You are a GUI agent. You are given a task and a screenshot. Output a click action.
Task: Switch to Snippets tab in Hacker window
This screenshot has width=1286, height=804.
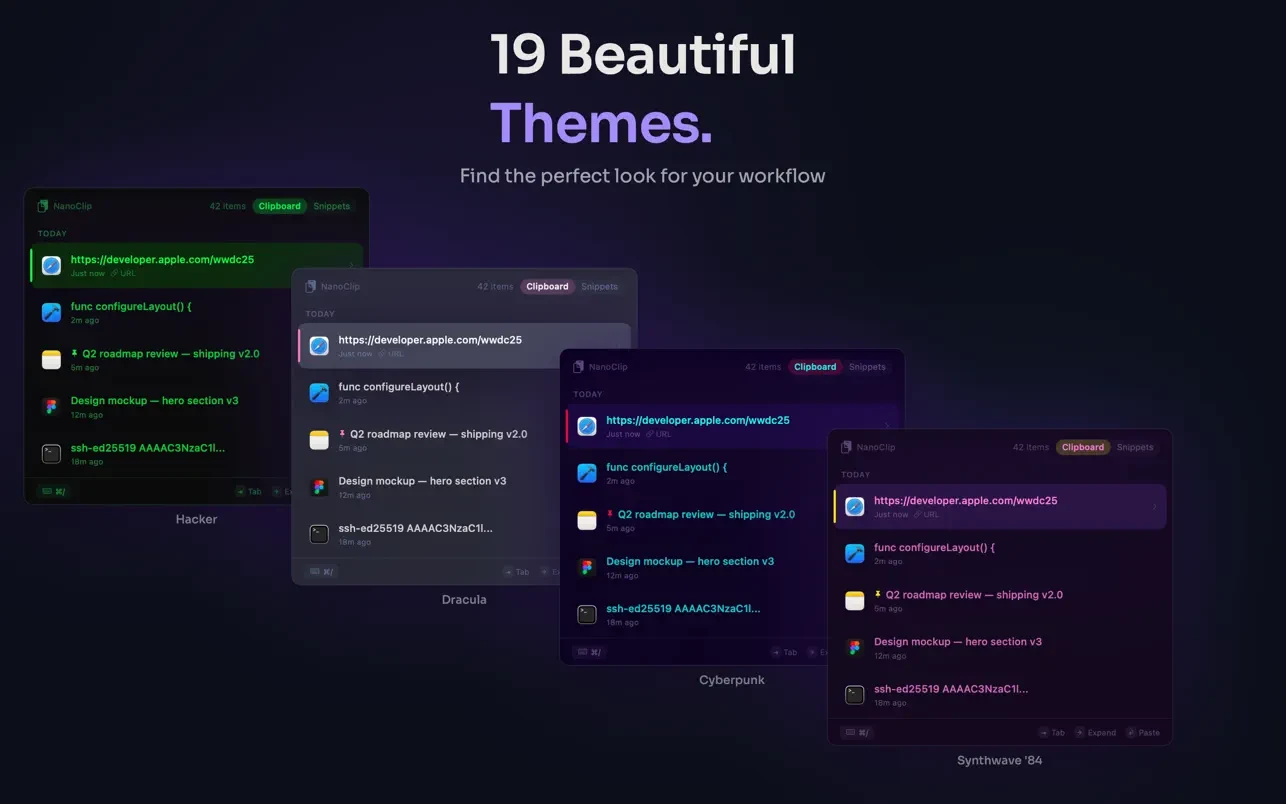(x=332, y=206)
